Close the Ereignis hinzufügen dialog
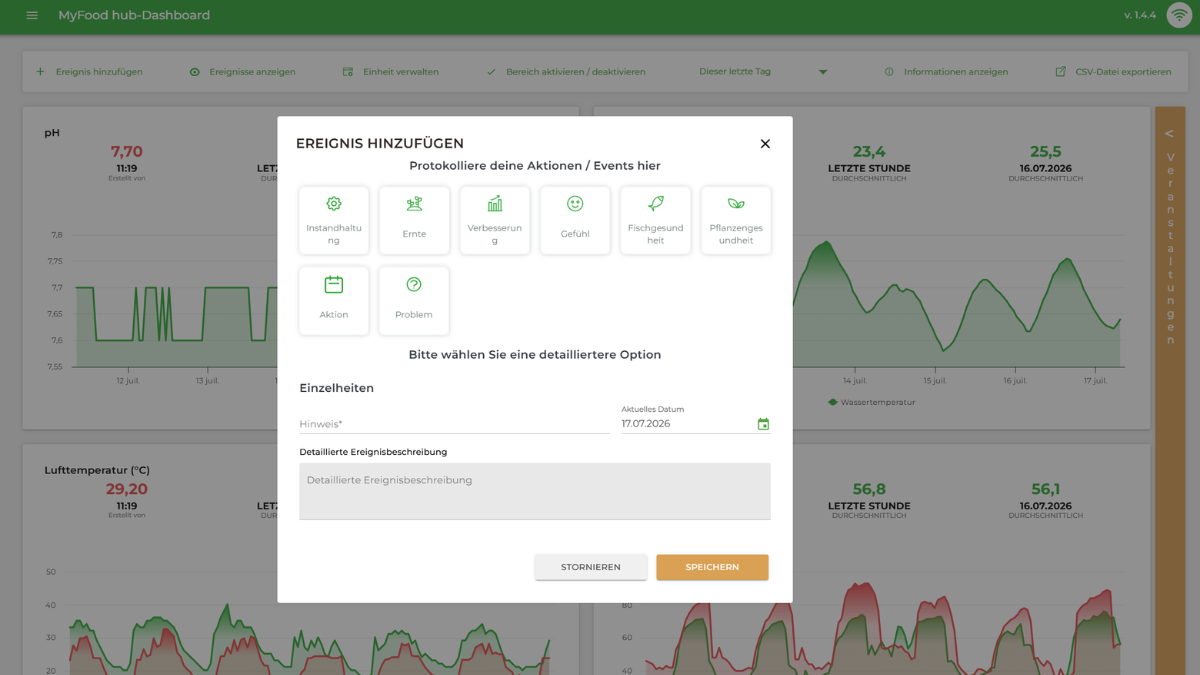Image resolution: width=1200 pixels, height=675 pixels. click(765, 144)
